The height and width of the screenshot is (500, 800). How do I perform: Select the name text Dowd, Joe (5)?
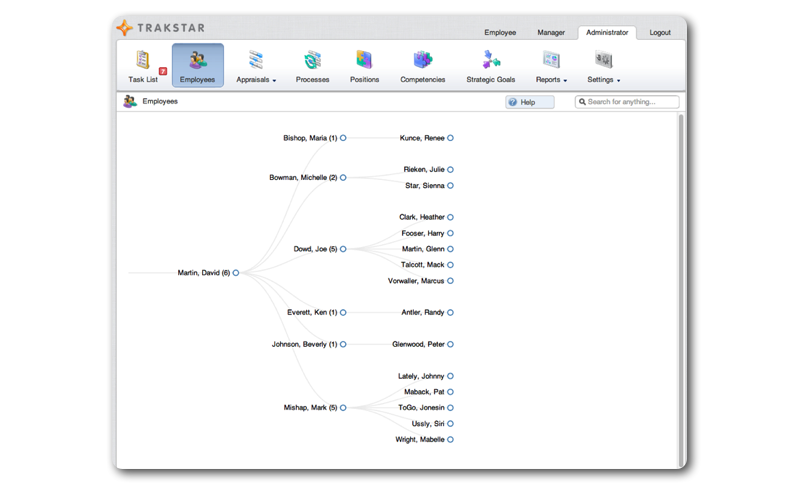(x=315, y=249)
